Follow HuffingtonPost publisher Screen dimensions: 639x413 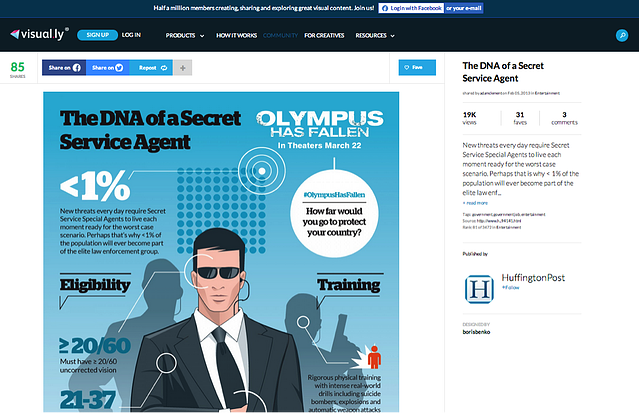(510, 287)
